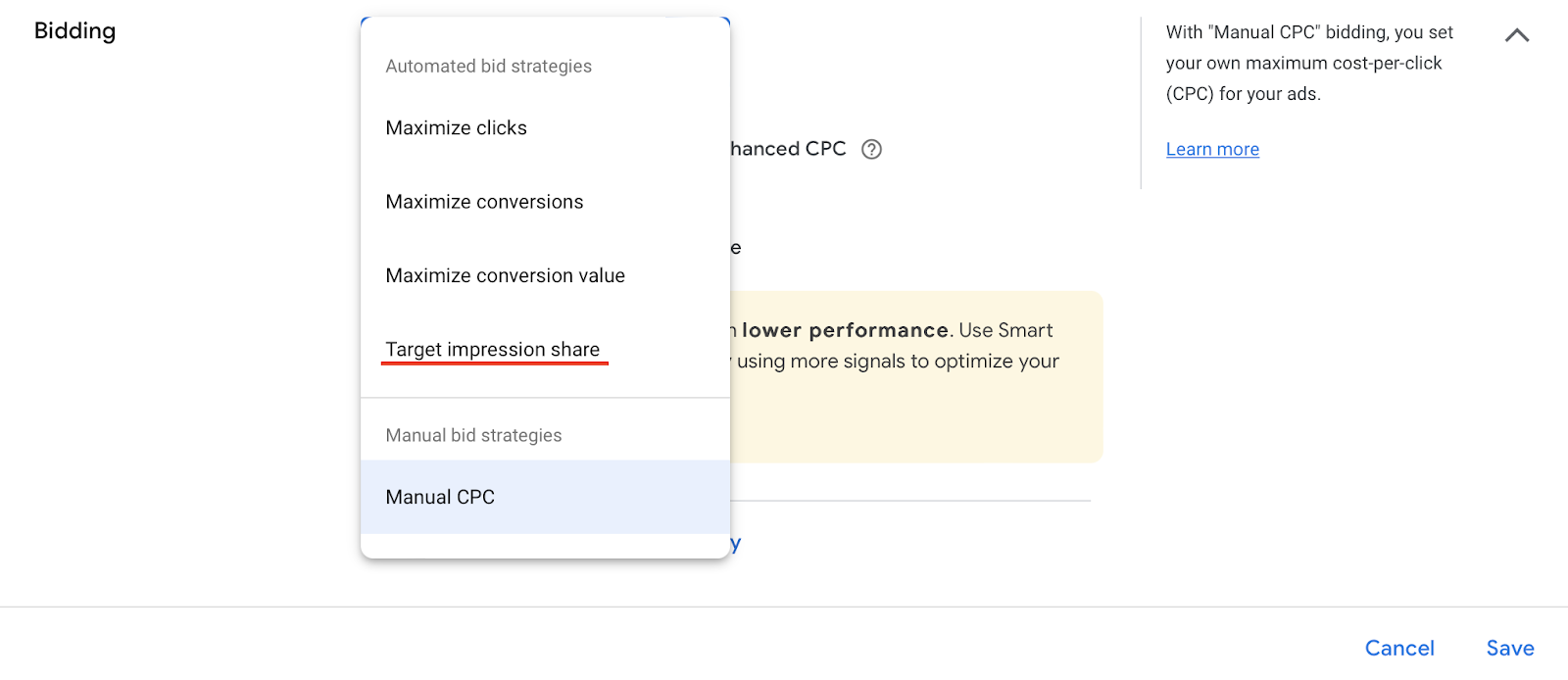Click the Bidding section heading

(75, 31)
